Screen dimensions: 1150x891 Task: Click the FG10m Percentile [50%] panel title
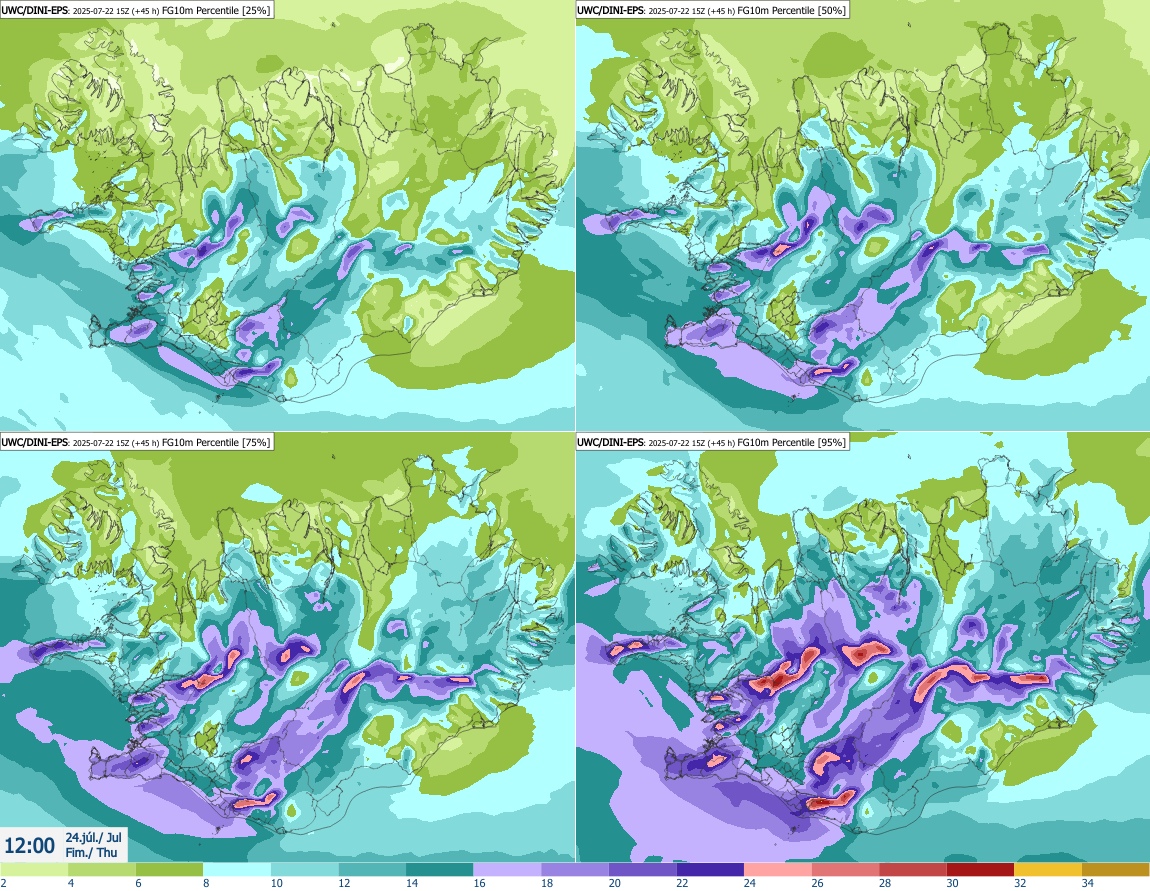(712, 10)
